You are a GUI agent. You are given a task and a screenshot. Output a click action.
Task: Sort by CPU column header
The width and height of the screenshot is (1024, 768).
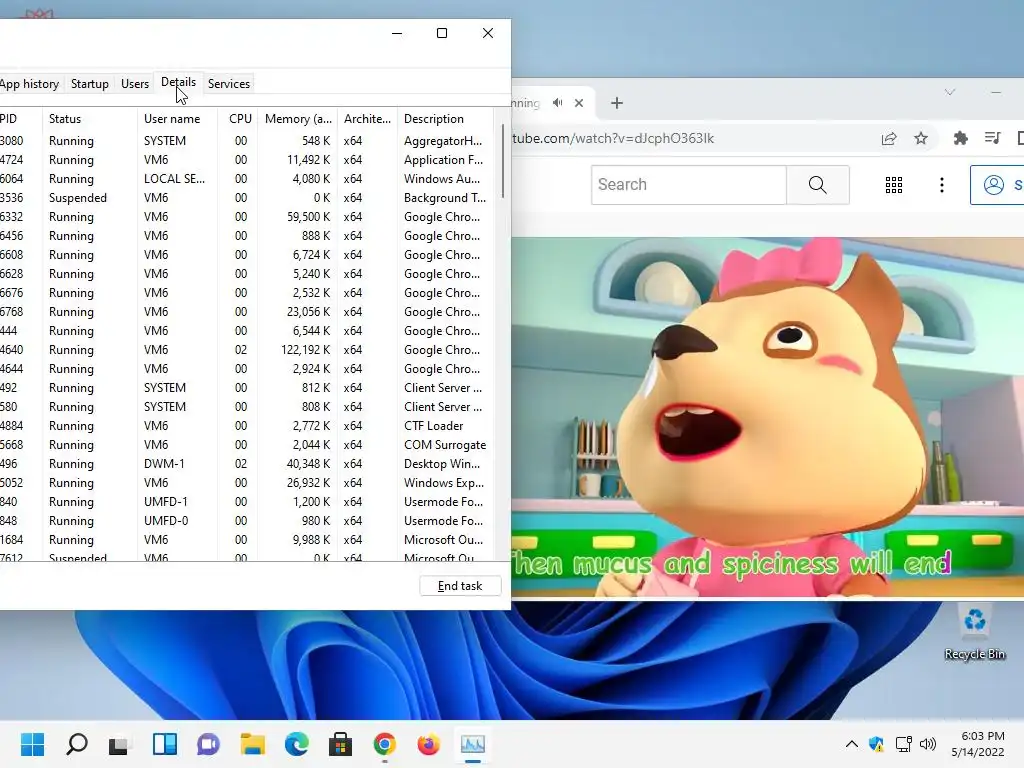click(238, 119)
